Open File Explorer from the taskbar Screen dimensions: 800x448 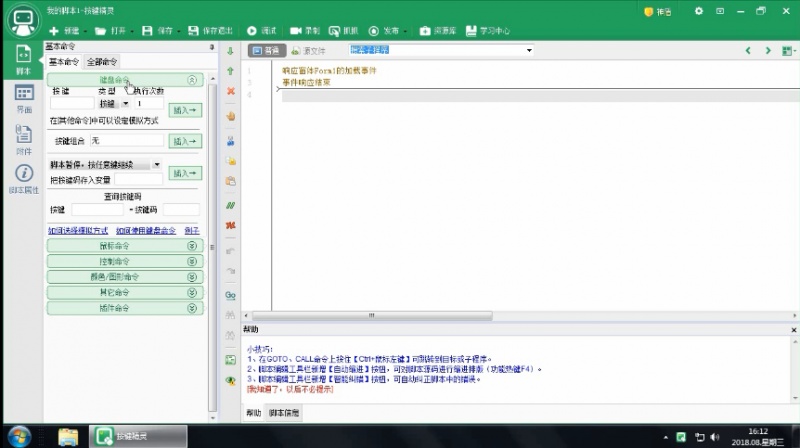(68, 437)
